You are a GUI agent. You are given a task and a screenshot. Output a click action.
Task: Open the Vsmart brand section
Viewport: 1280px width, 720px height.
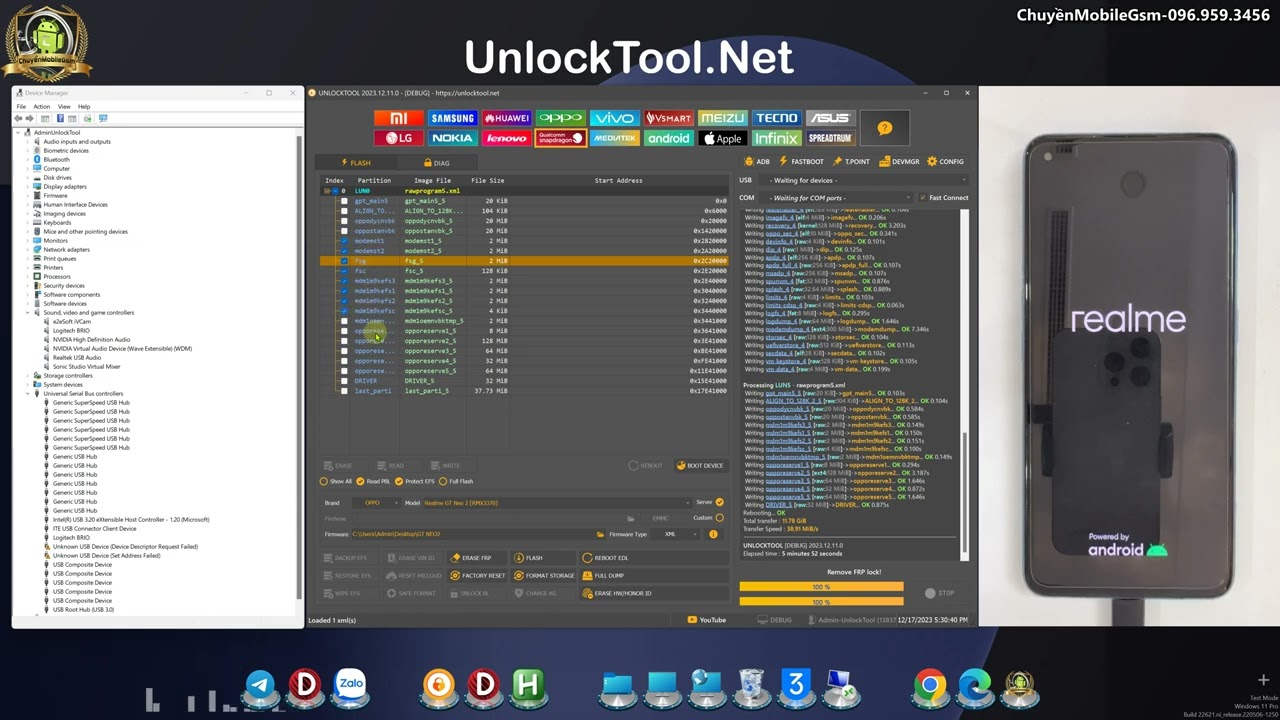(668, 118)
